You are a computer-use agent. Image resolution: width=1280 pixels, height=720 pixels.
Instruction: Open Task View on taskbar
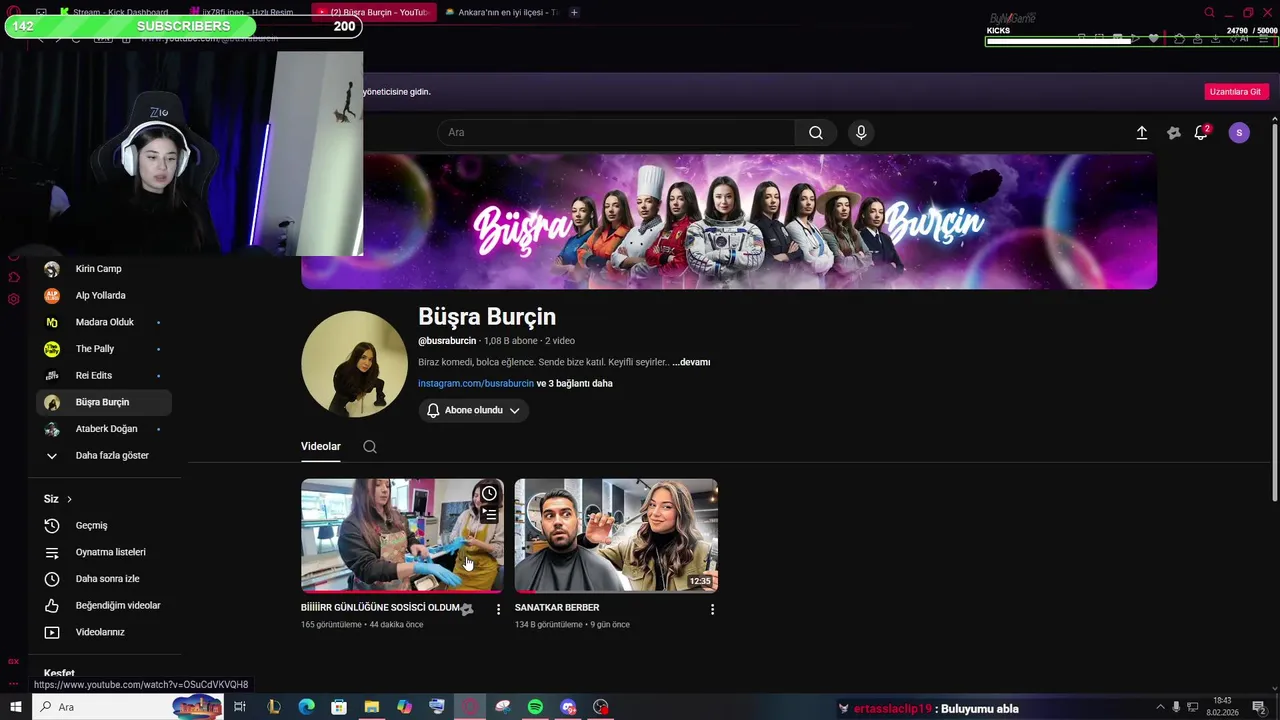pyautogui.click(x=240, y=707)
